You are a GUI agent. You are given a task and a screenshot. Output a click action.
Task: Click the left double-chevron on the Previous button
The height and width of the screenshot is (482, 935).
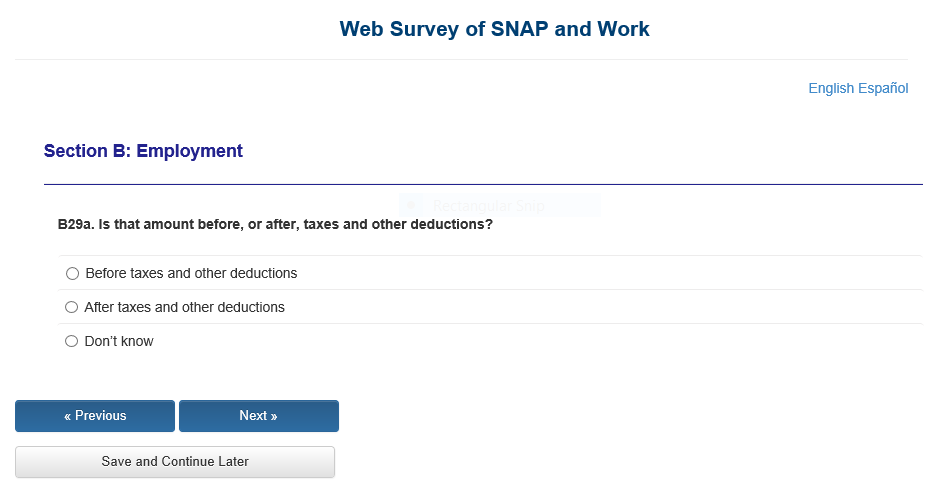tap(68, 416)
